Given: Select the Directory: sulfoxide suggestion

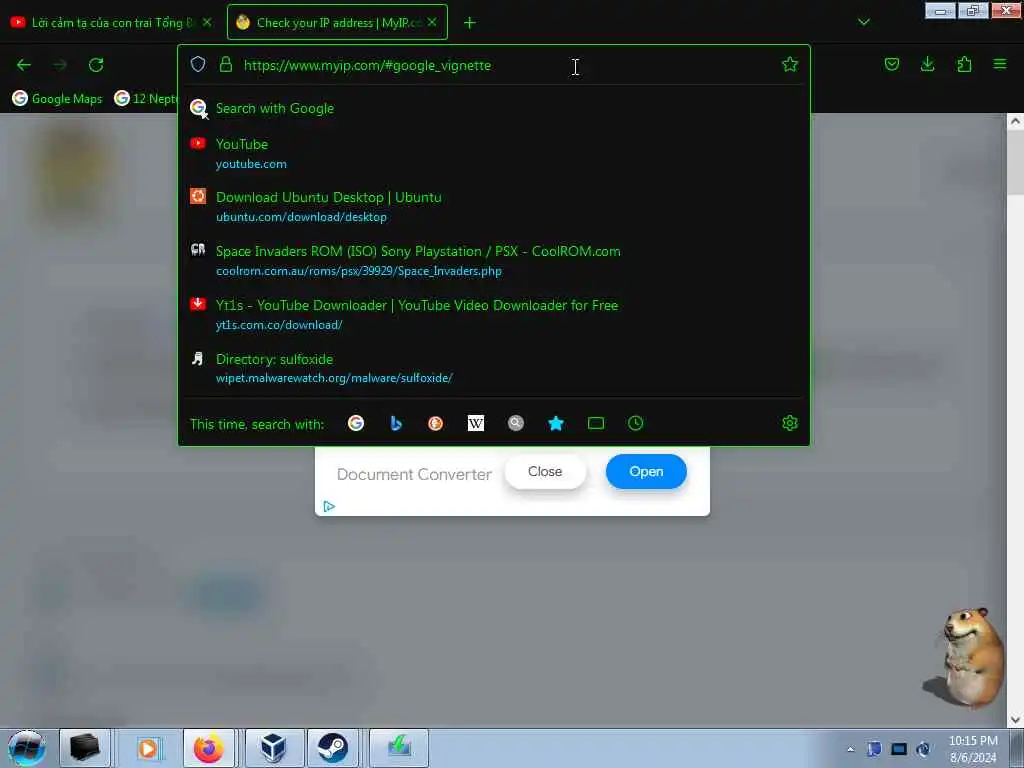Looking at the screenshot, I should [494, 368].
